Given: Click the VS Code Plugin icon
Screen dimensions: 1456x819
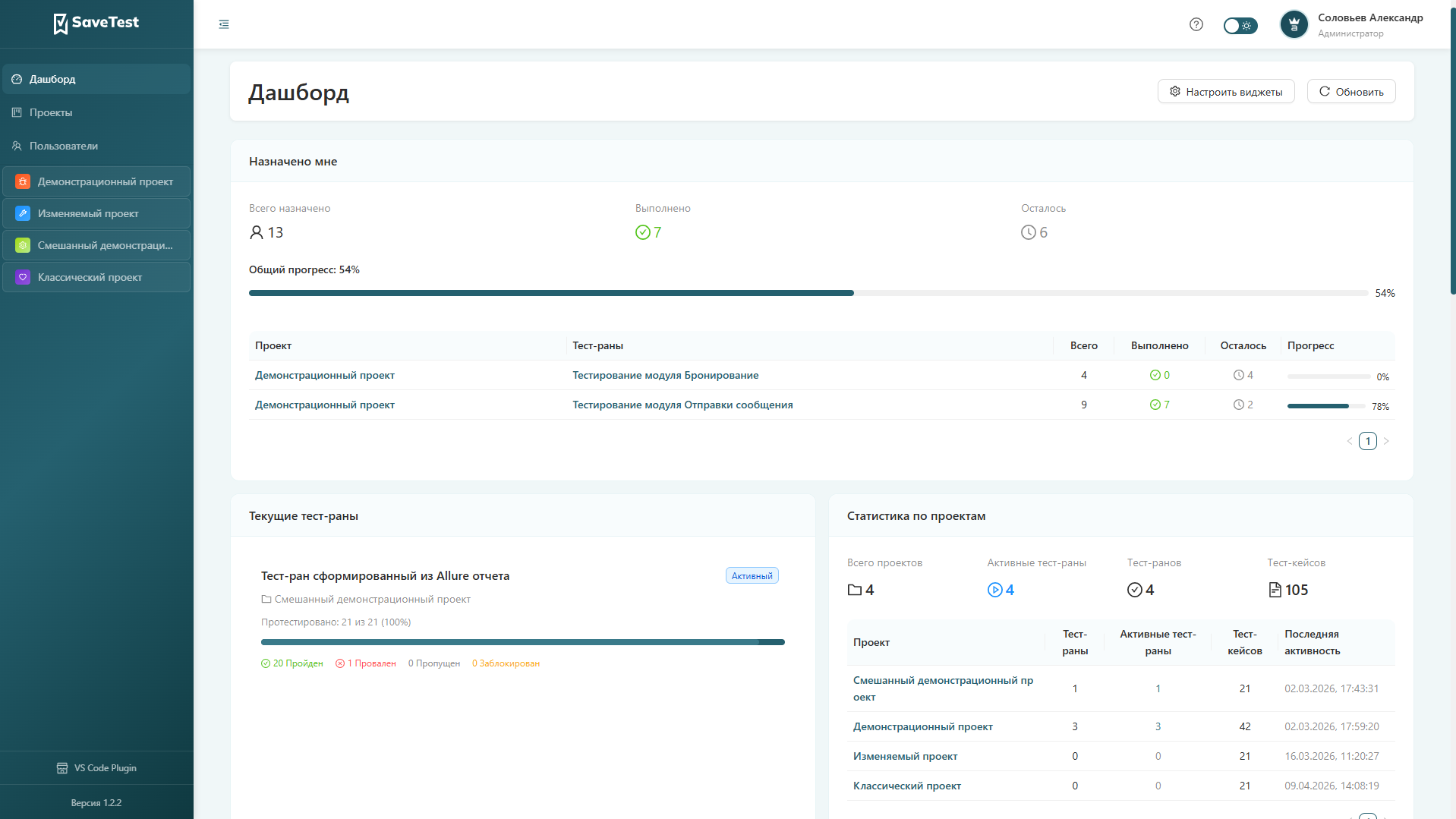Looking at the screenshot, I should point(62,768).
